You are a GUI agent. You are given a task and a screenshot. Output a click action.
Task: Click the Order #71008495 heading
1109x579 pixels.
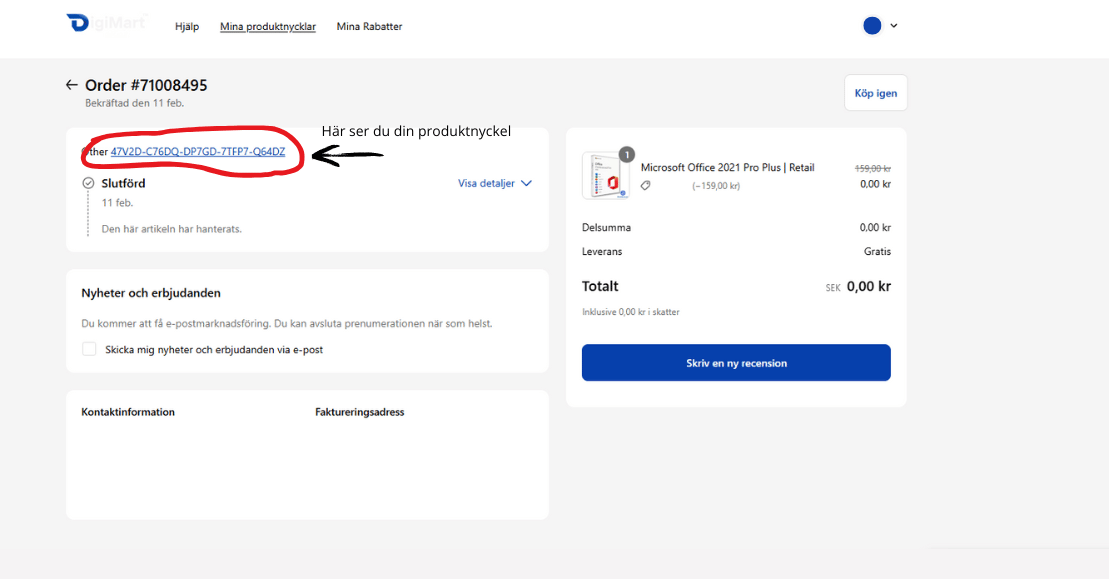[146, 86]
